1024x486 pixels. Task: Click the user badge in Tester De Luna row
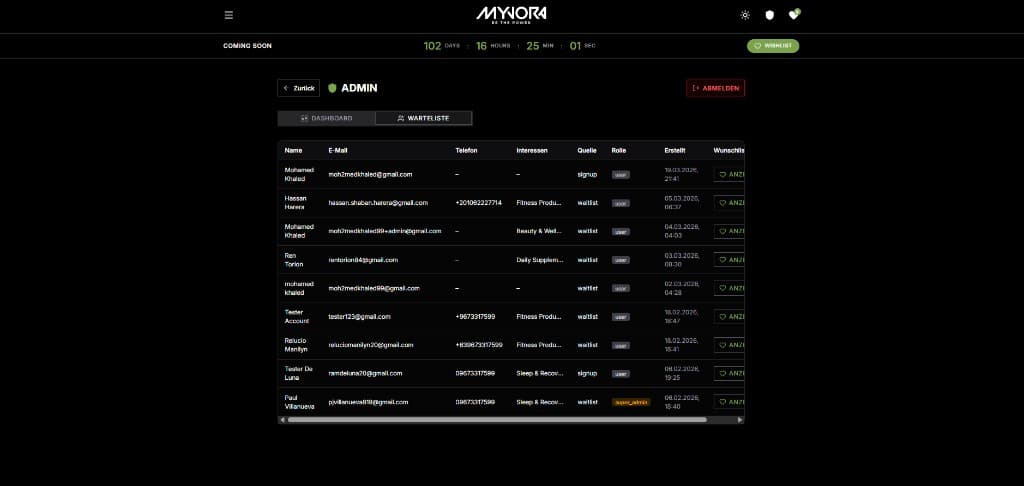pyautogui.click(x=620, y=374)
